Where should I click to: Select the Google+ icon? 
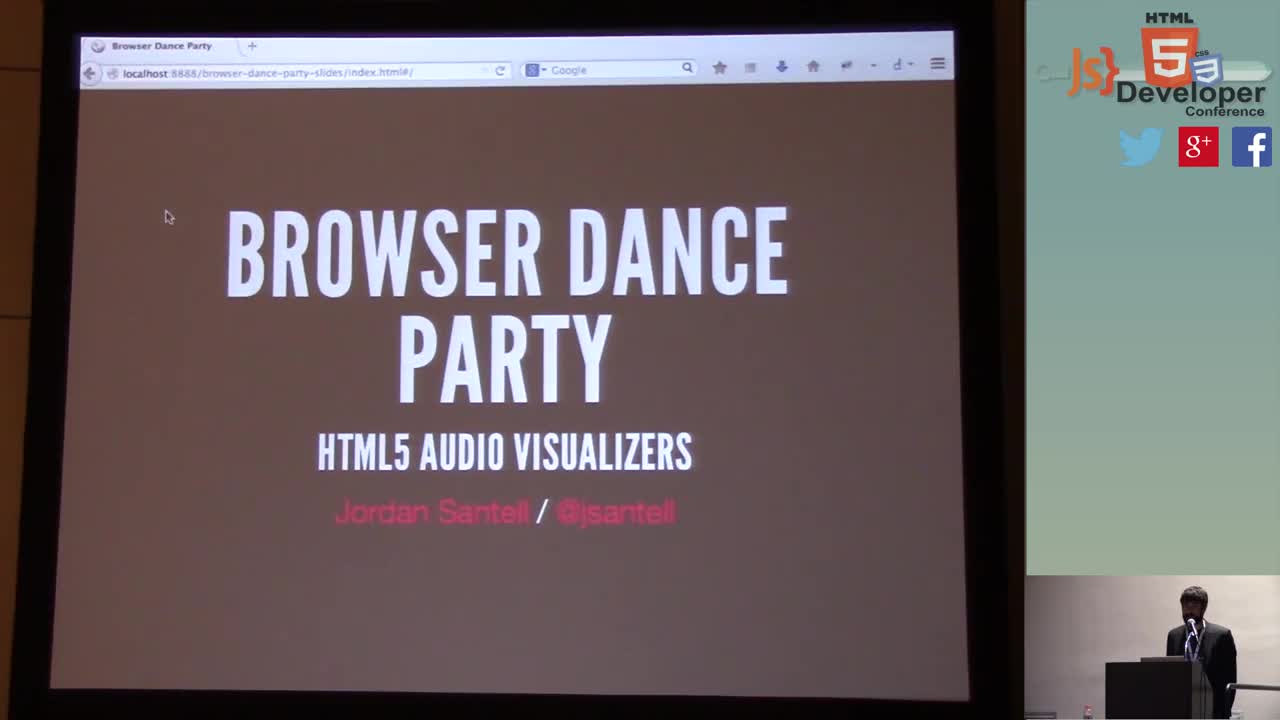pos(1197,147)
